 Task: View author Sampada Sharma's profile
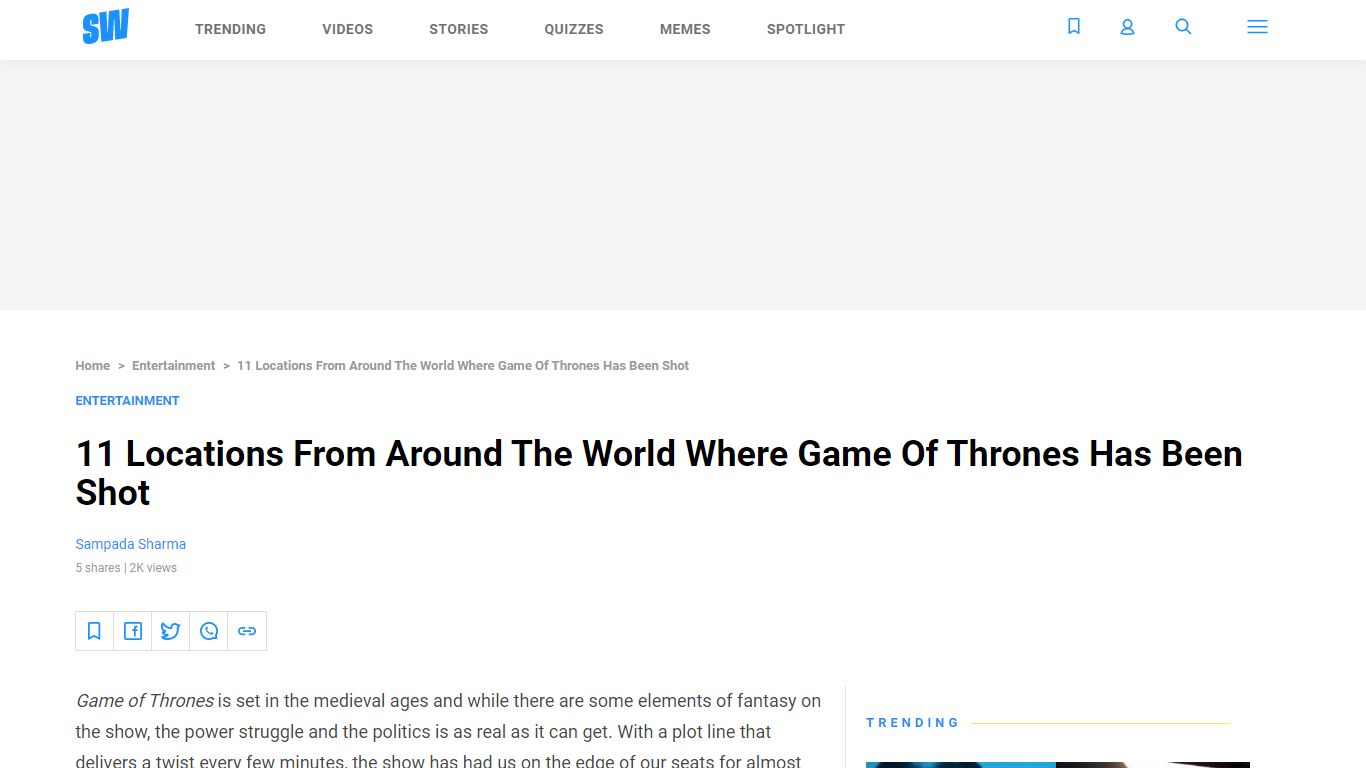tap(131, 544)
